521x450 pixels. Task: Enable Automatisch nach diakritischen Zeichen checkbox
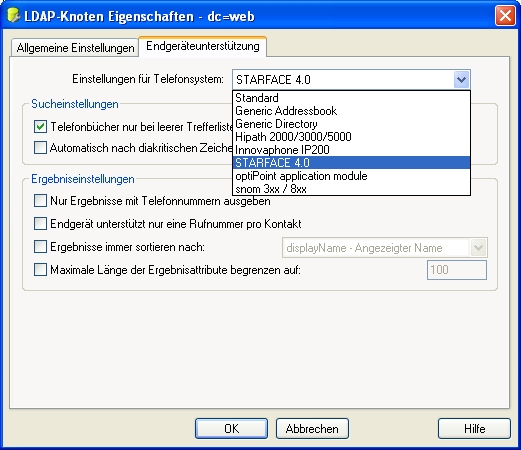[40, 147]
